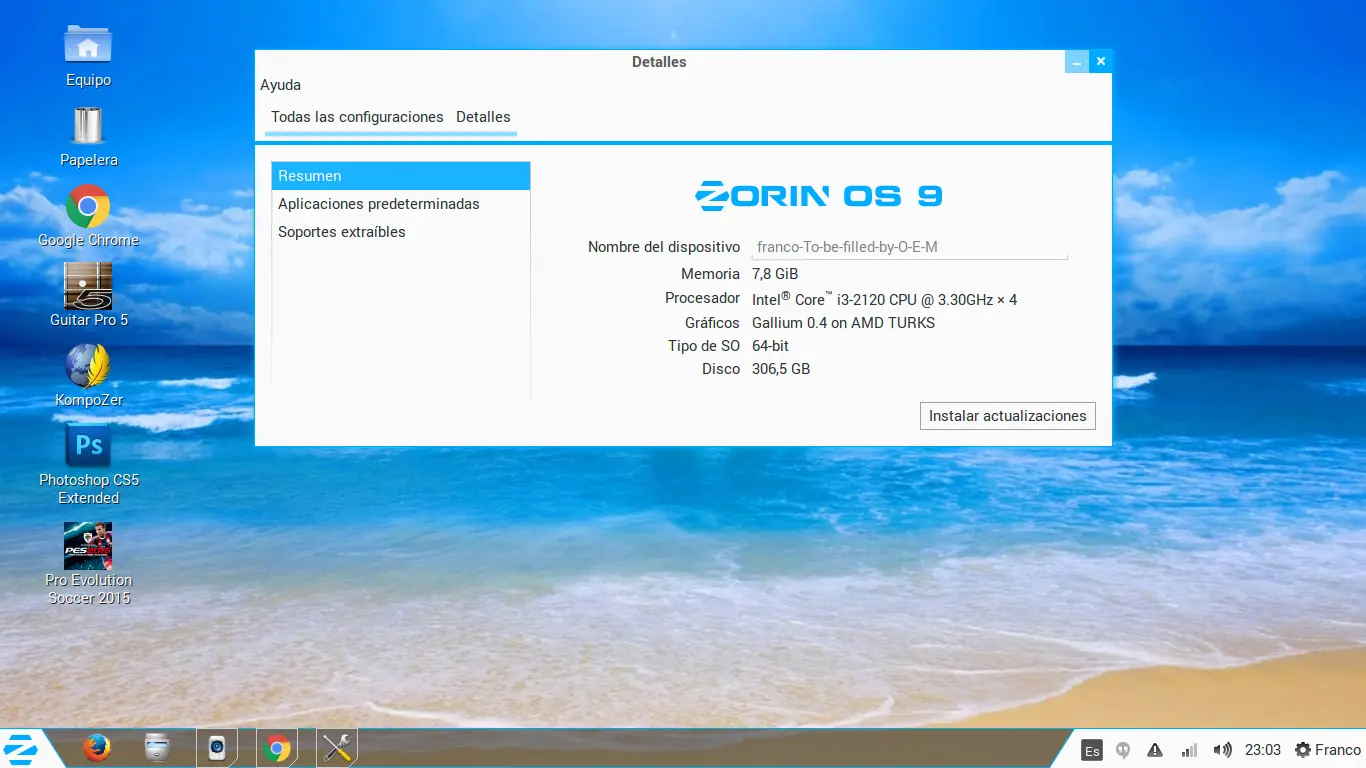Open the Es keyboard layout indicator
The width and height of the screenshot is (1366, 768).
tap(1093, 750)
